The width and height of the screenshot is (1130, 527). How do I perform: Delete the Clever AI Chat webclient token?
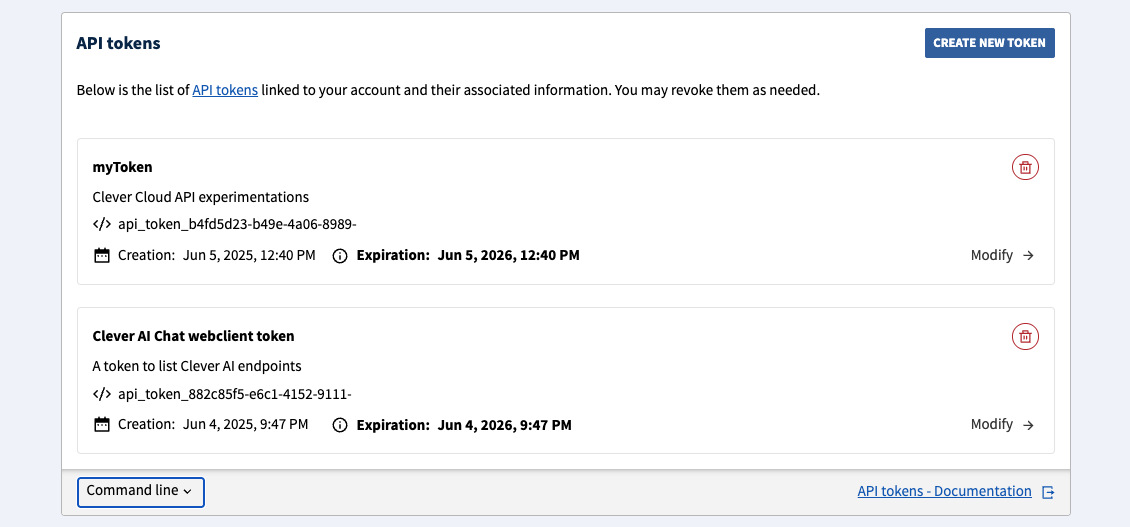coord(1025,337)
